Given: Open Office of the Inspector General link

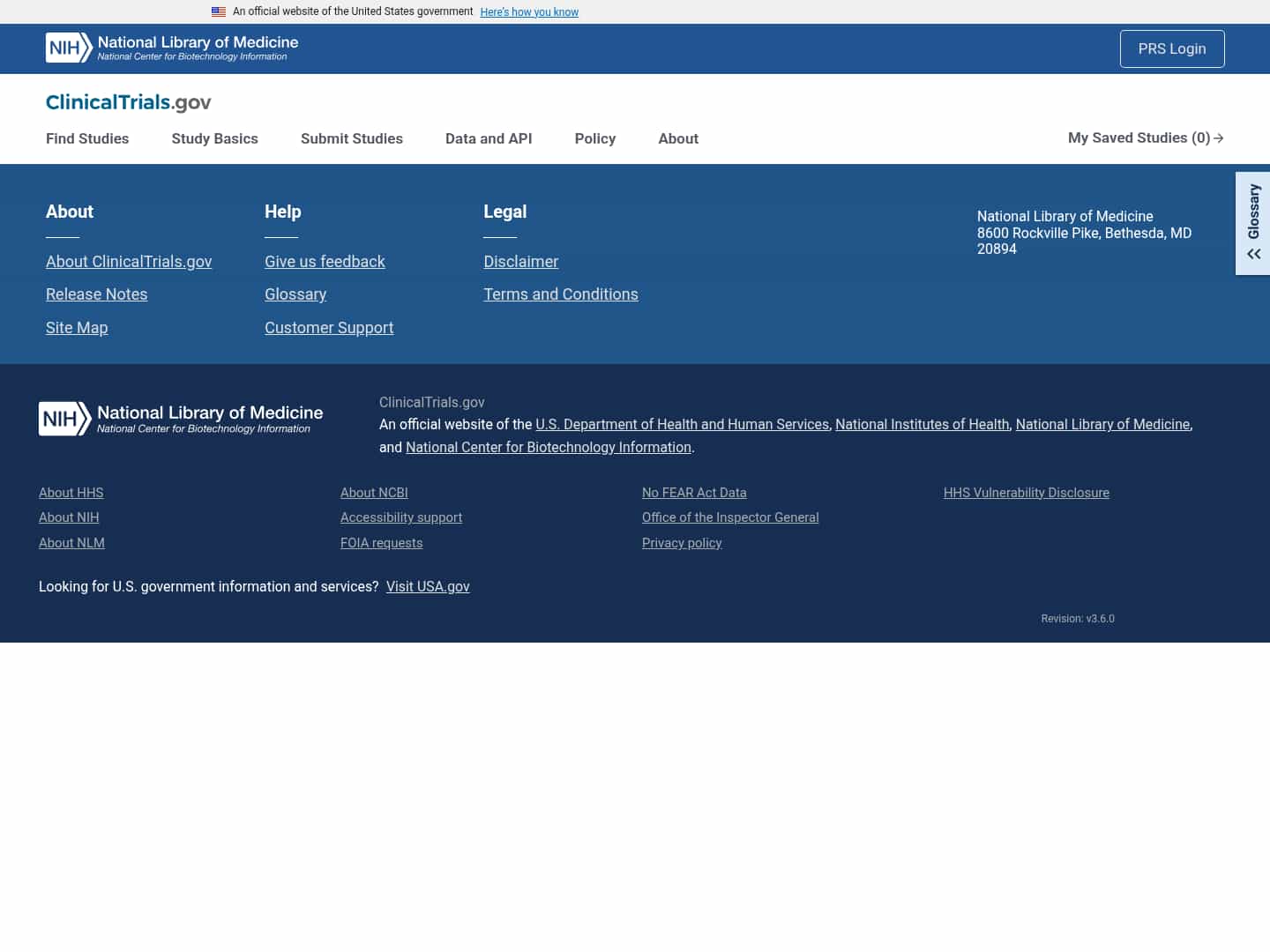Looking at the screenshot, I should (x=730, y=517).
